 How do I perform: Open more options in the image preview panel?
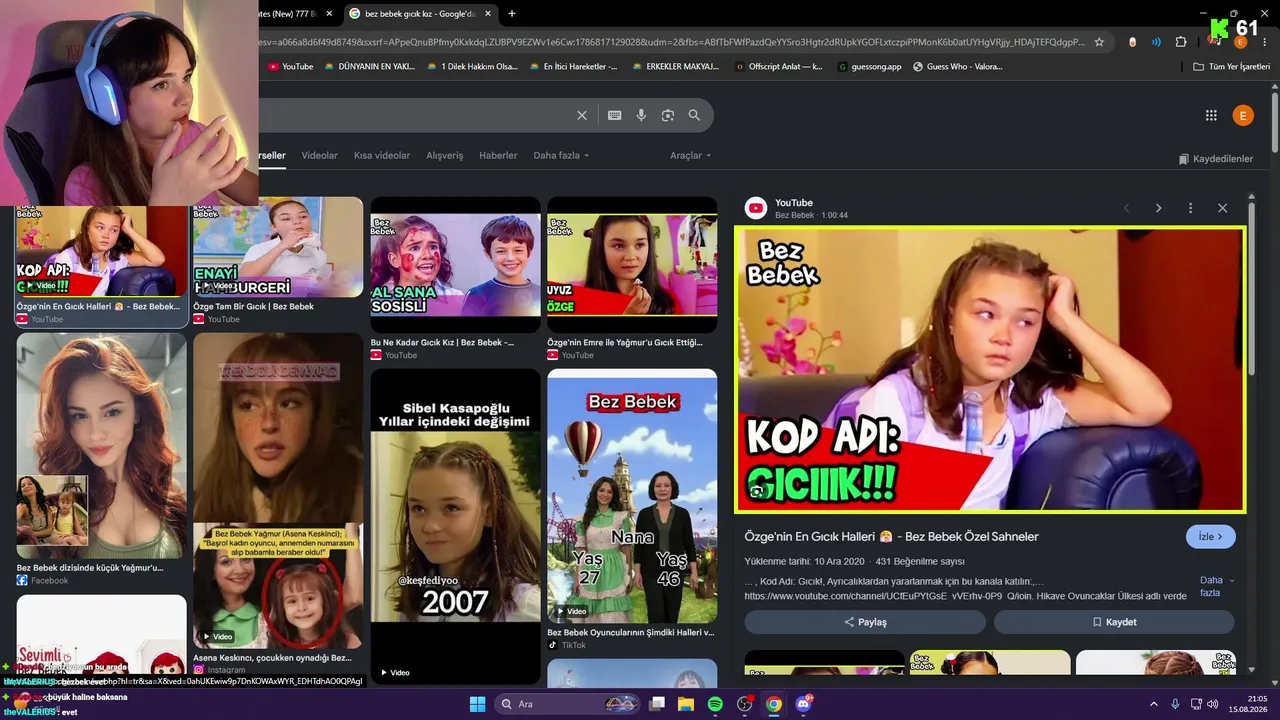1190,208
